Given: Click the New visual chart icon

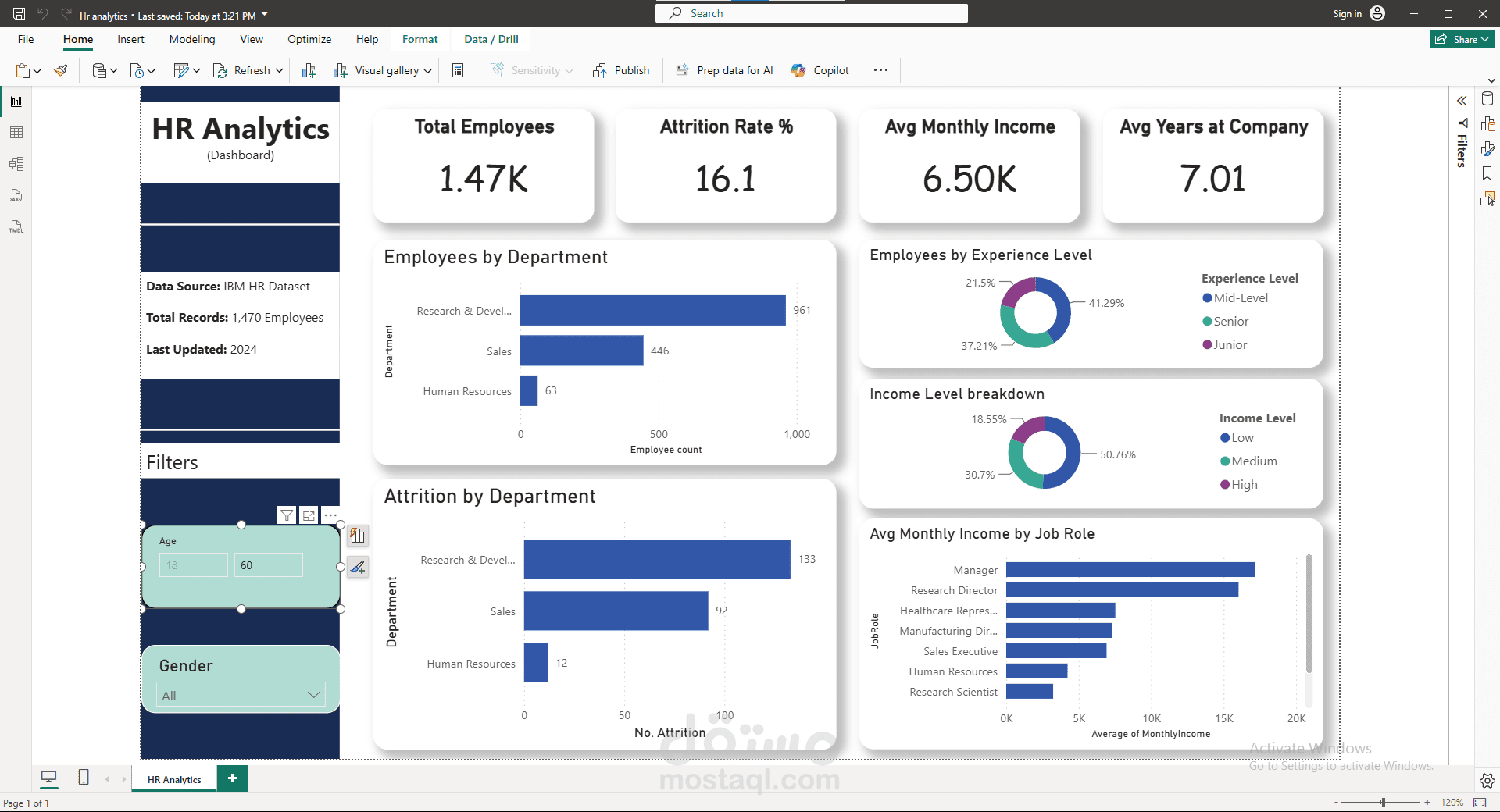Looking at the screenshot, I should coord(309,71).
